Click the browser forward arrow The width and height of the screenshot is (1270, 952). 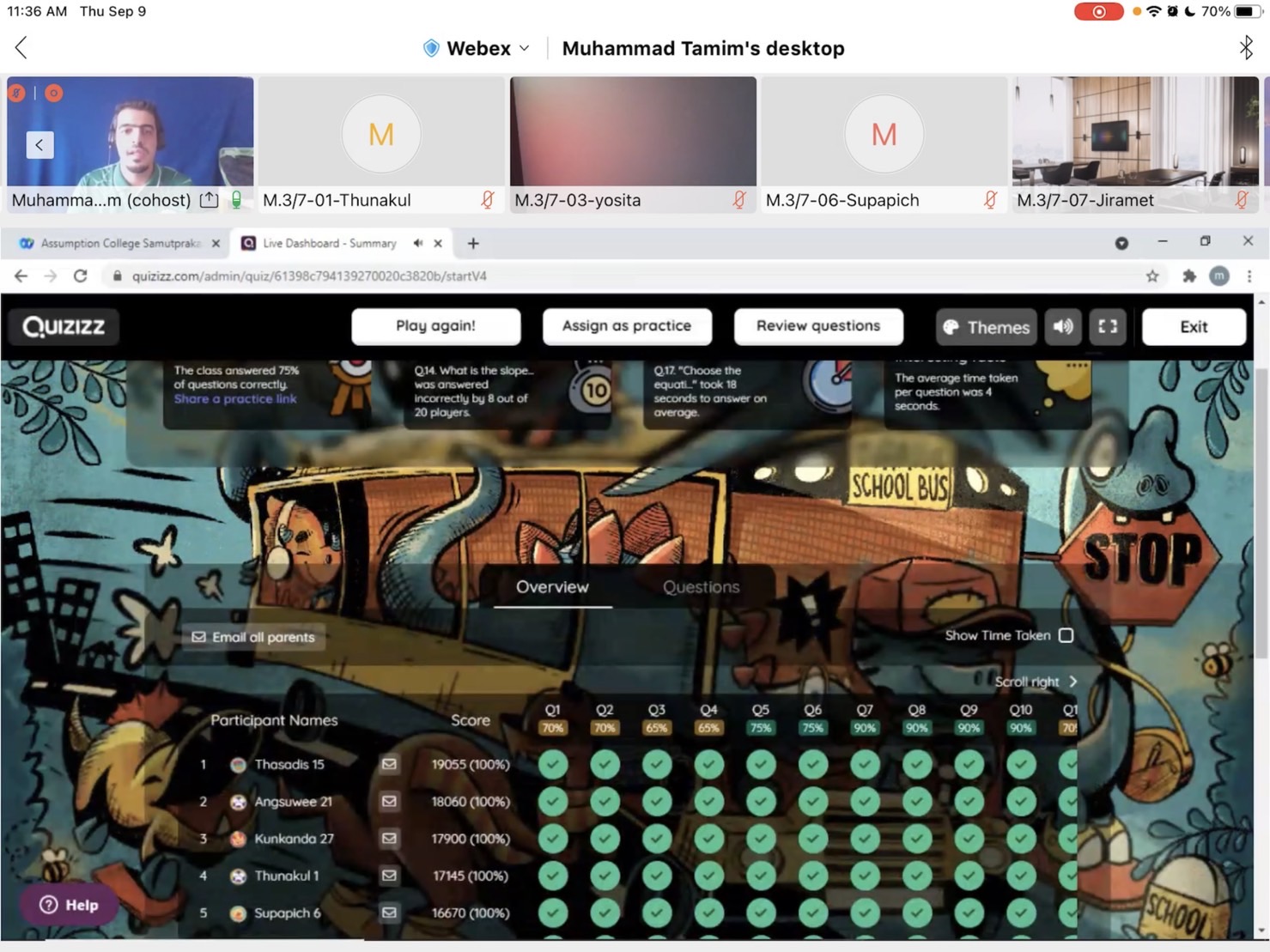pos(51,276)
